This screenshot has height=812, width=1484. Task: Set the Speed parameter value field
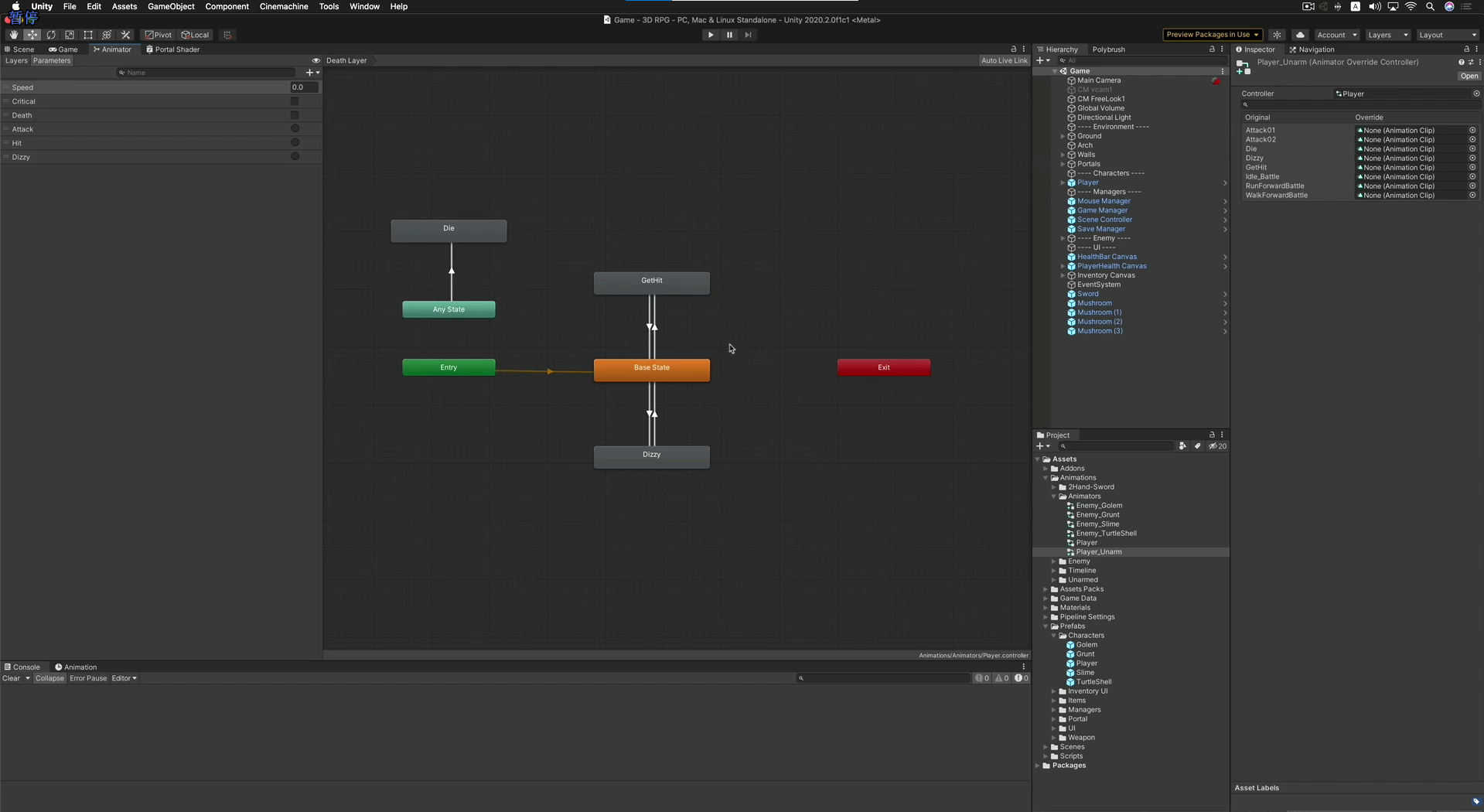click(x=302, y=87)
